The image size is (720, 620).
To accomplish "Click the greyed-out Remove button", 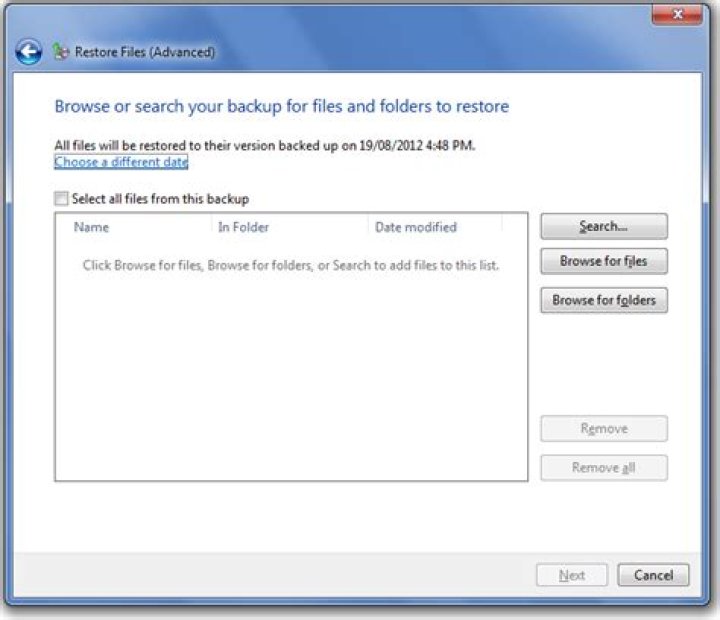I will 604,428.
